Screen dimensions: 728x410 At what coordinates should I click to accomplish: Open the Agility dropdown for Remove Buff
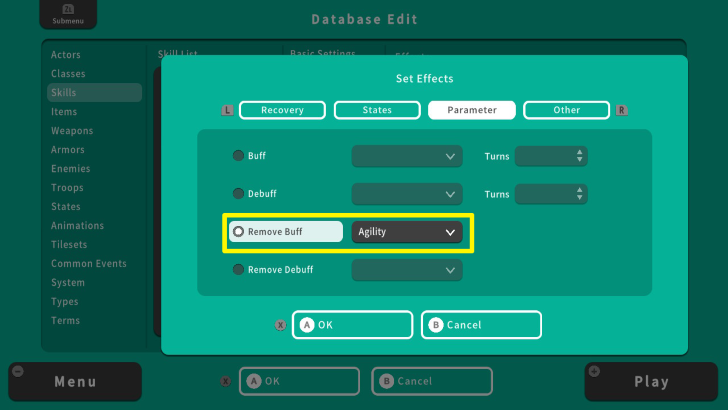pyautogui.click(x=407, y=232)
